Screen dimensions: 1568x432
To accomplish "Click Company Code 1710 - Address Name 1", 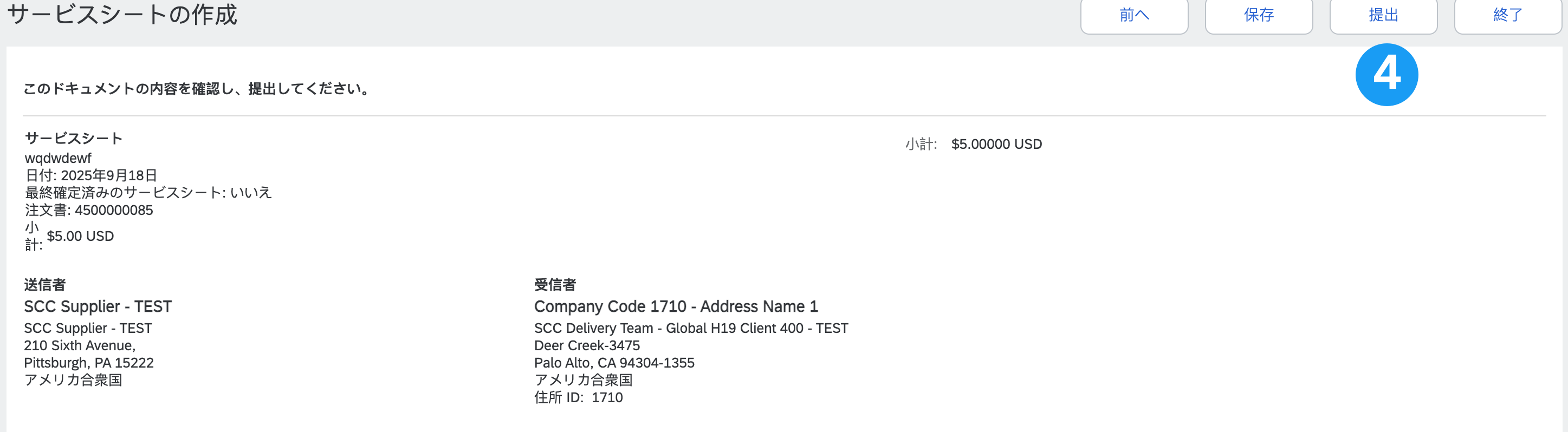I will pyautogui.click(x=676, y=306).
